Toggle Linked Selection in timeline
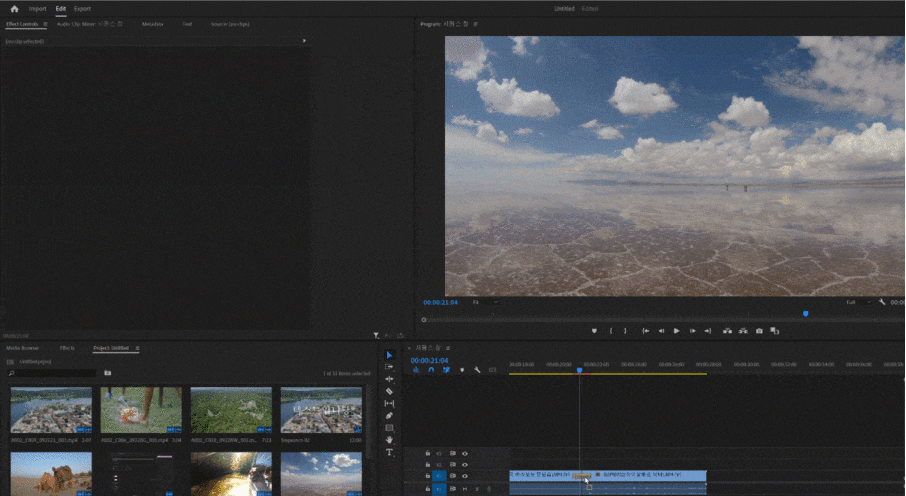The width and height of the screenshot is (906, 496). [x=446, y=370]
